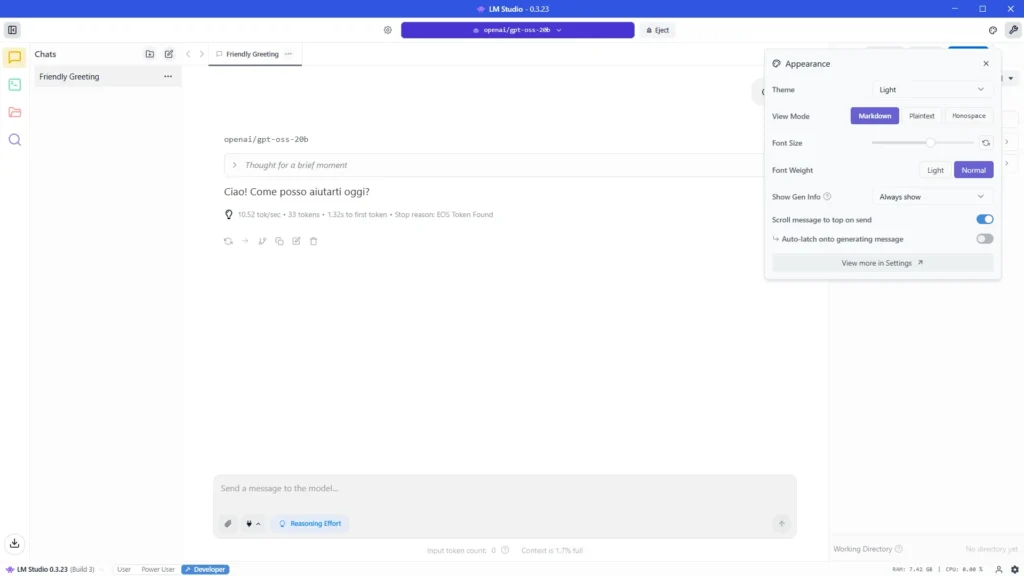The width and height of the screenshot is (1024, 576).
Task: Open My Models folder icon in sidebar
Action: (x=14, y=112)
